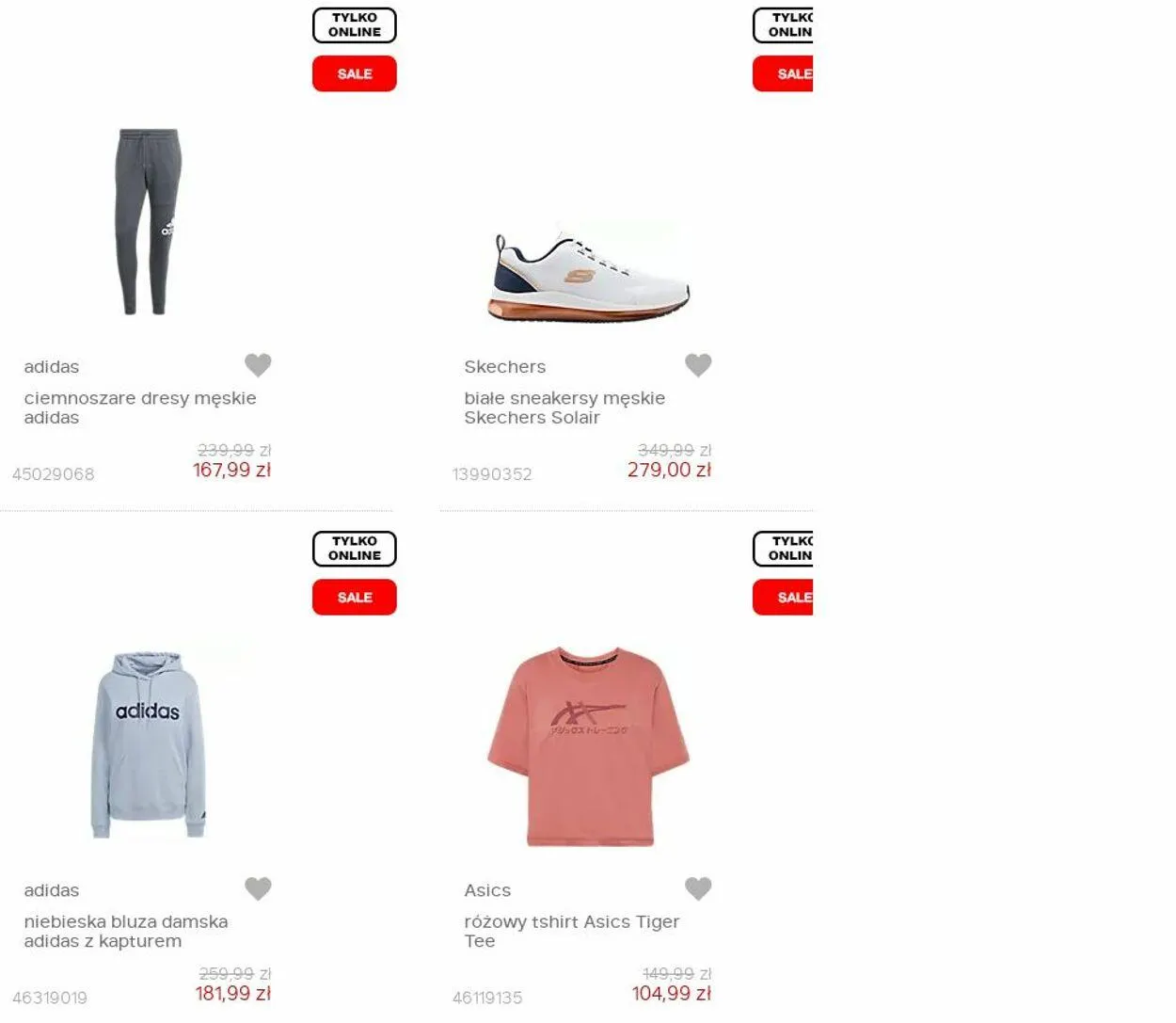
Task: Open niebieska bluza damska adidas z kapturem link
Action: (126, 931)
